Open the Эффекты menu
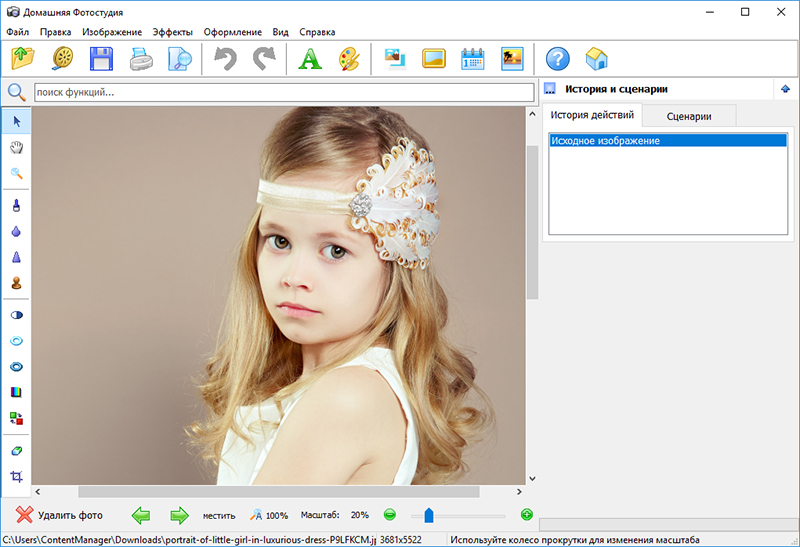The image size is (800, 547). coord(172,32)
